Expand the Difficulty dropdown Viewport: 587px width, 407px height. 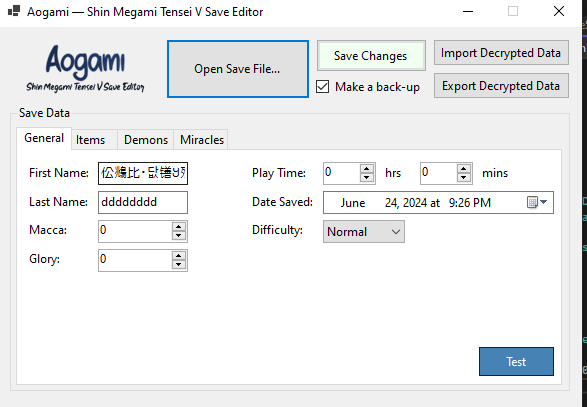364,232
